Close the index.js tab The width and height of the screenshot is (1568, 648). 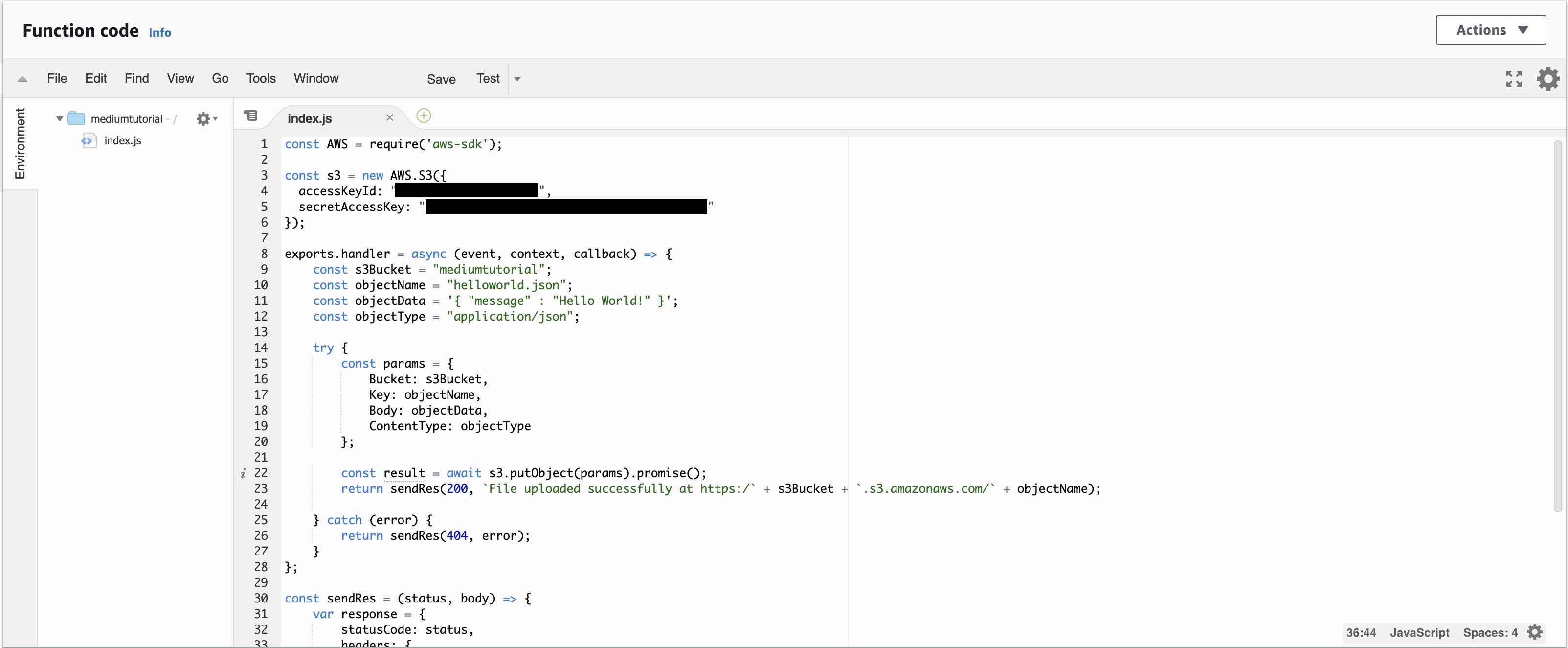390,117
